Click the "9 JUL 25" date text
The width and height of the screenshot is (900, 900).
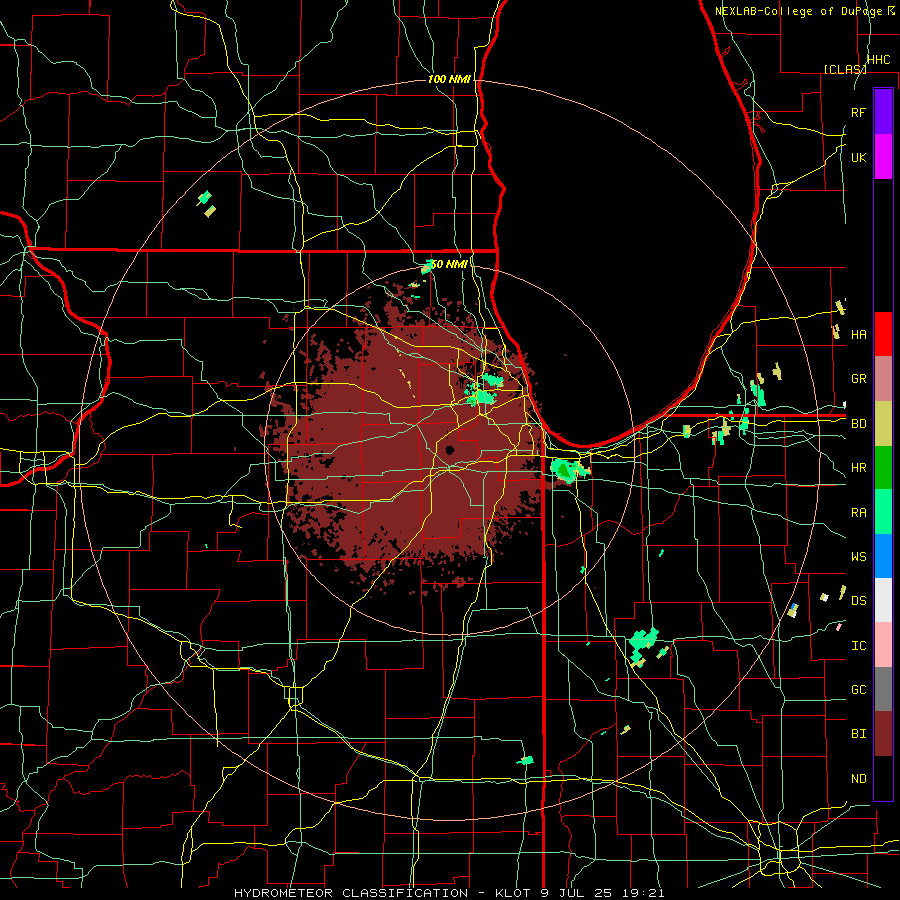[x=577, y=893]
